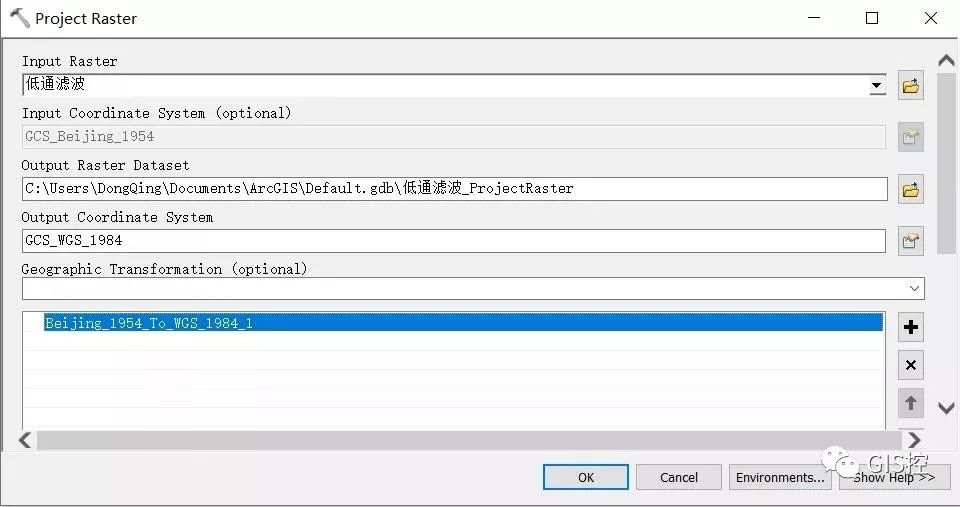The image size is (960, 507).
Task: Click the vertical scrollbar thumb
Action: tap(946, 163)
